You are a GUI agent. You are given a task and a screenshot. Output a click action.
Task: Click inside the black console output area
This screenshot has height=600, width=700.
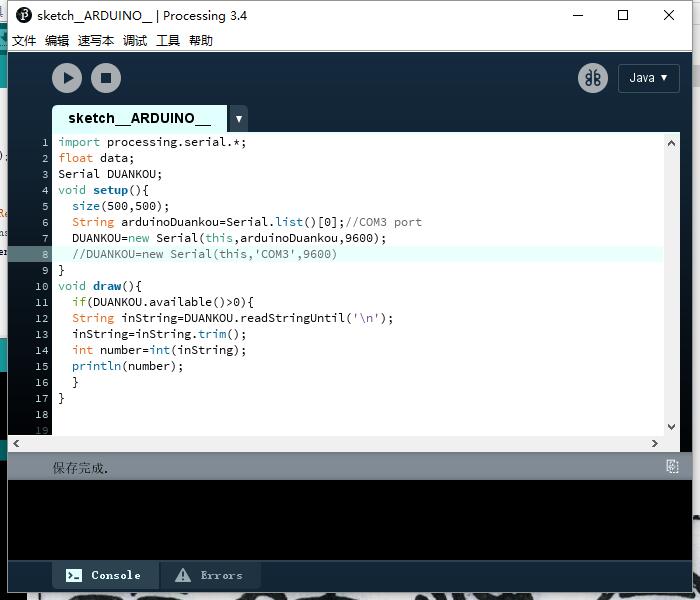(x=350, y=520)
